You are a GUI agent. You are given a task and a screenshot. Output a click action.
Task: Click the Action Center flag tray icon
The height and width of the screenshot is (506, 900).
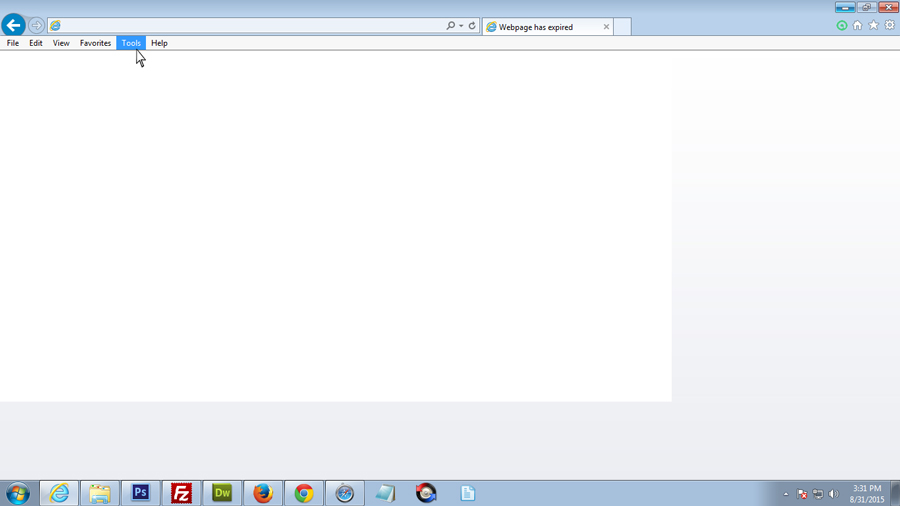802,494
